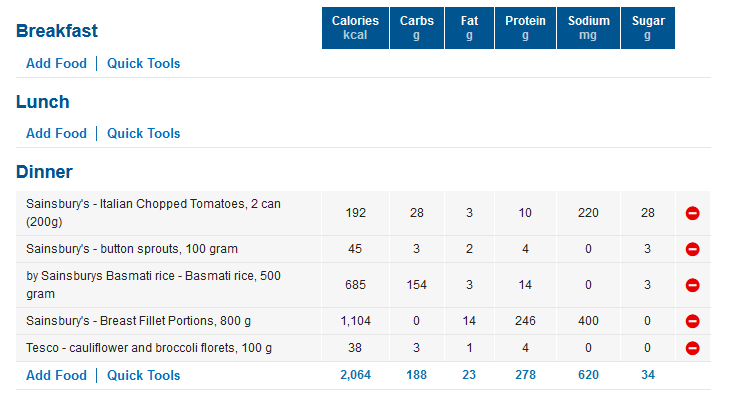
Task: Open Quick Tools for Breakfast
Action: [144, 63]
